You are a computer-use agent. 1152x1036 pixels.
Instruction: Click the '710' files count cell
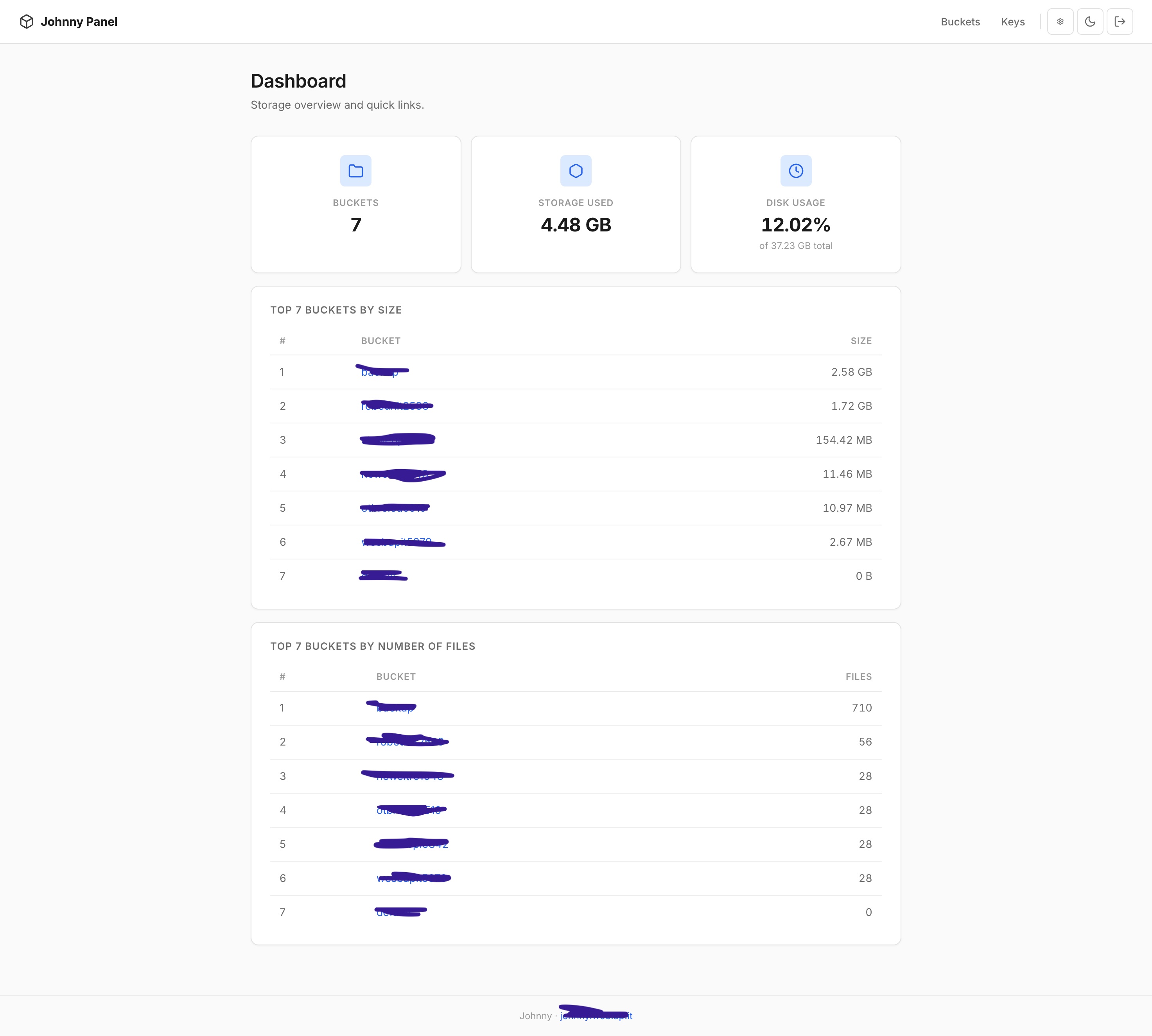tap(861, 708)
